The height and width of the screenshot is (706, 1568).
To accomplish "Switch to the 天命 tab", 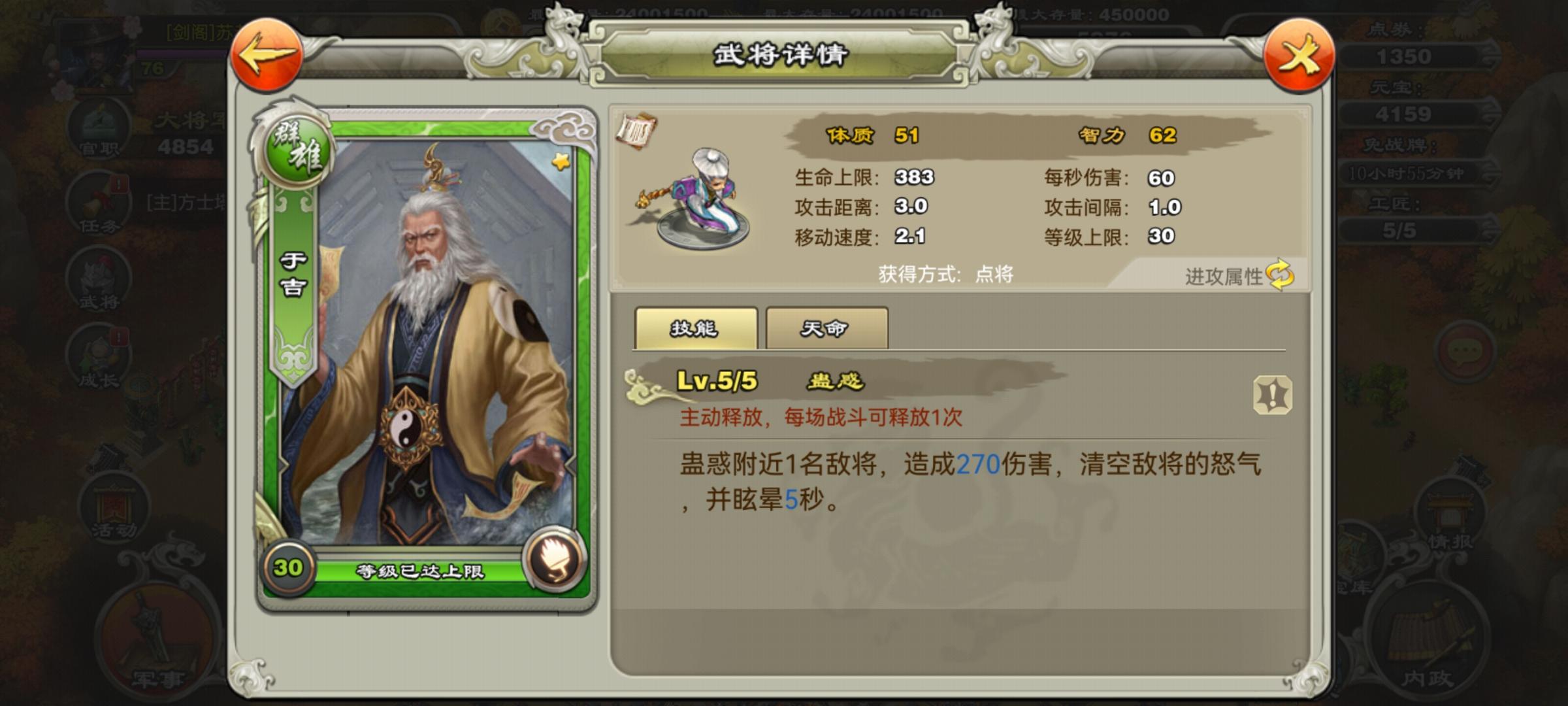I will (826, 328).
